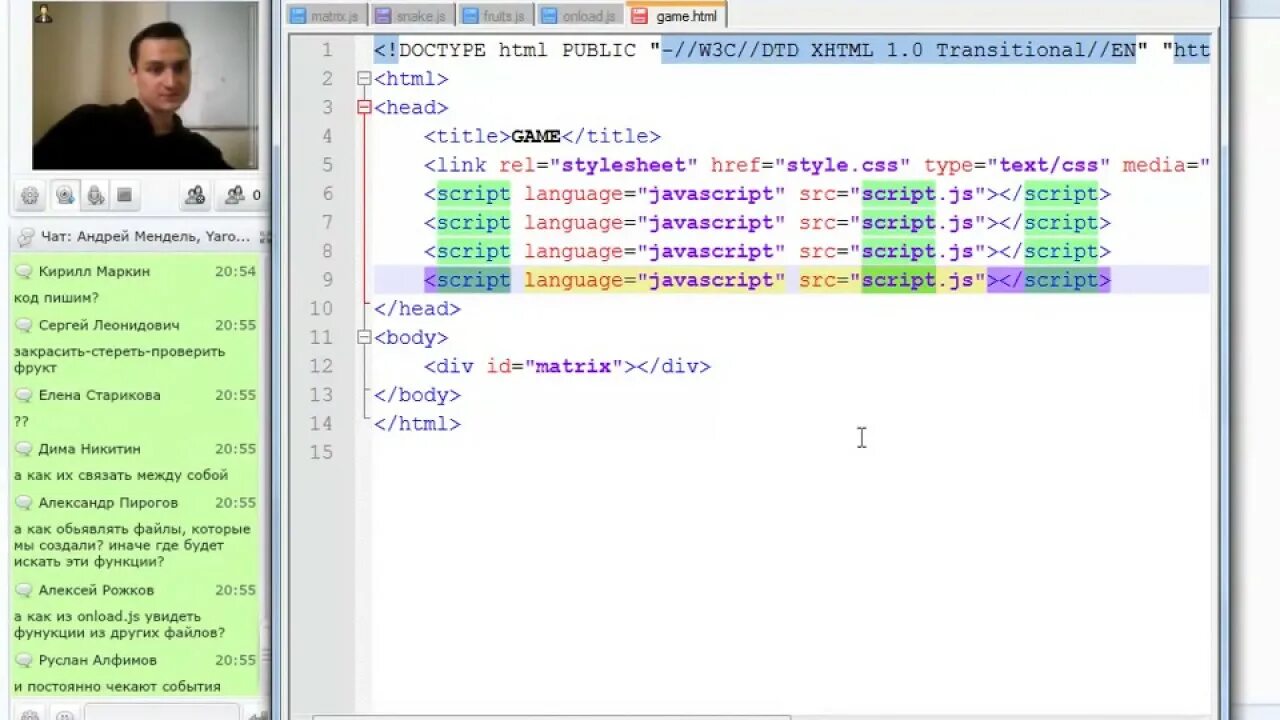1280x720 pixels.
Task: Collapse the html tag fold marker
Action: tap(364, 79)
